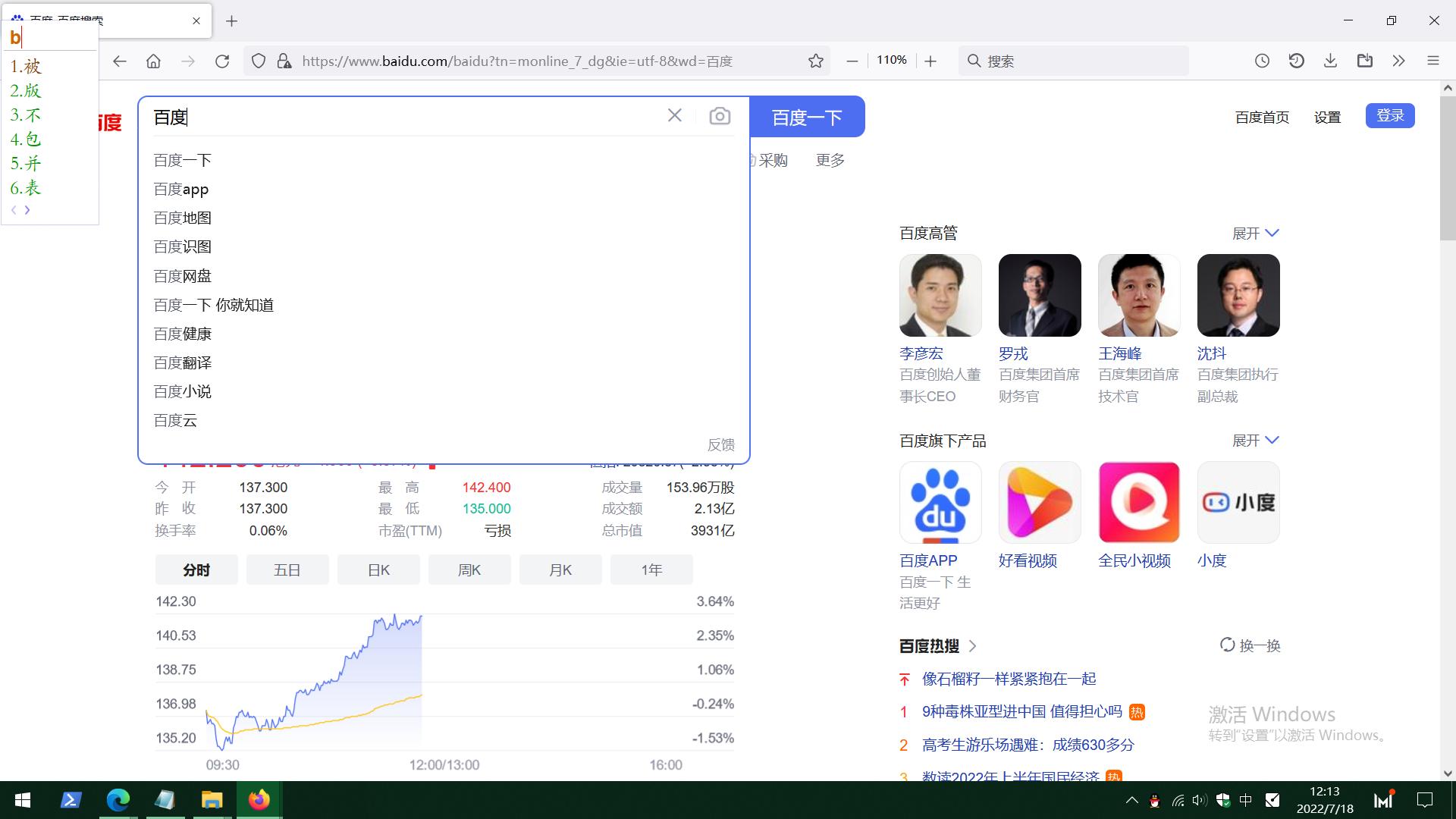
Task: Reload the page with the refresh icon
Action: [222, 61]
